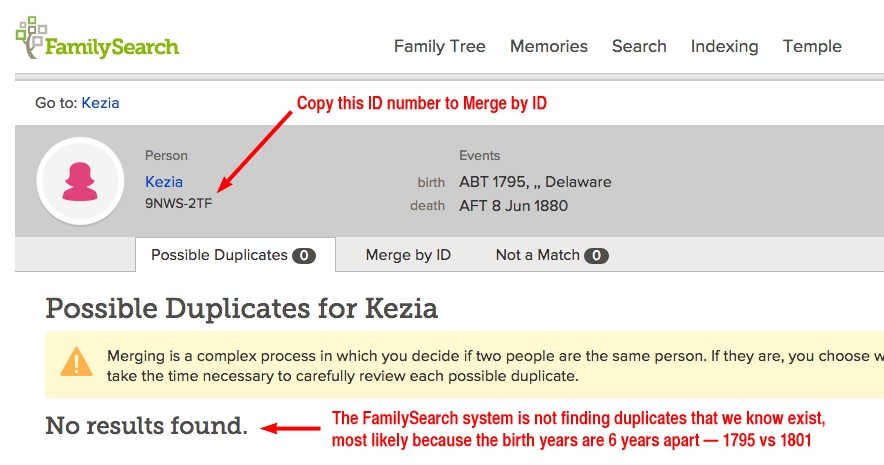The image size is (884, 465).
Task: Open the Family Tree menu
Action: [x=440, y=46]
